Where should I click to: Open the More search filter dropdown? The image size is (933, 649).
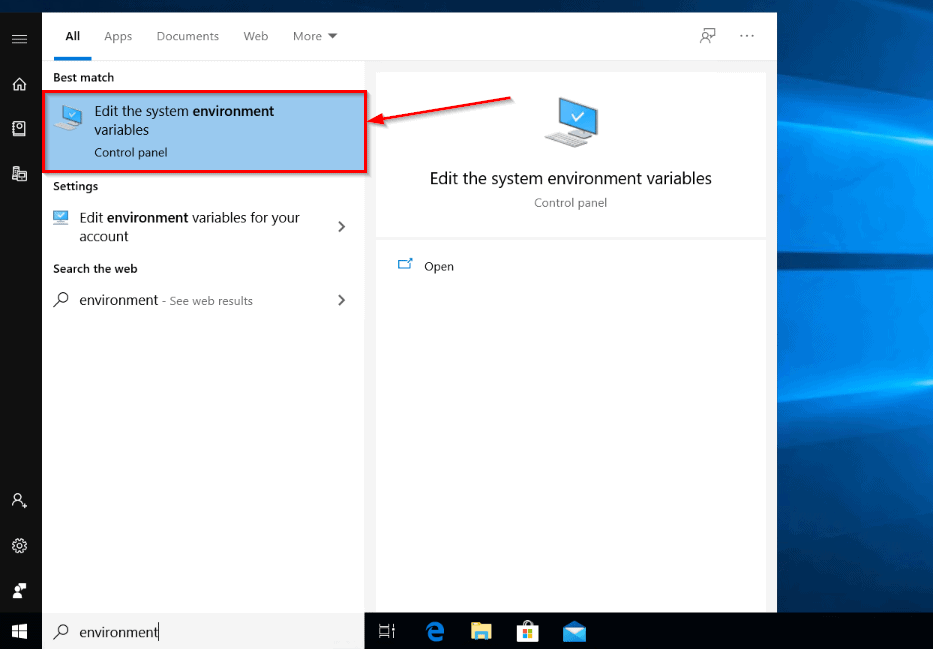pos(314,36)
